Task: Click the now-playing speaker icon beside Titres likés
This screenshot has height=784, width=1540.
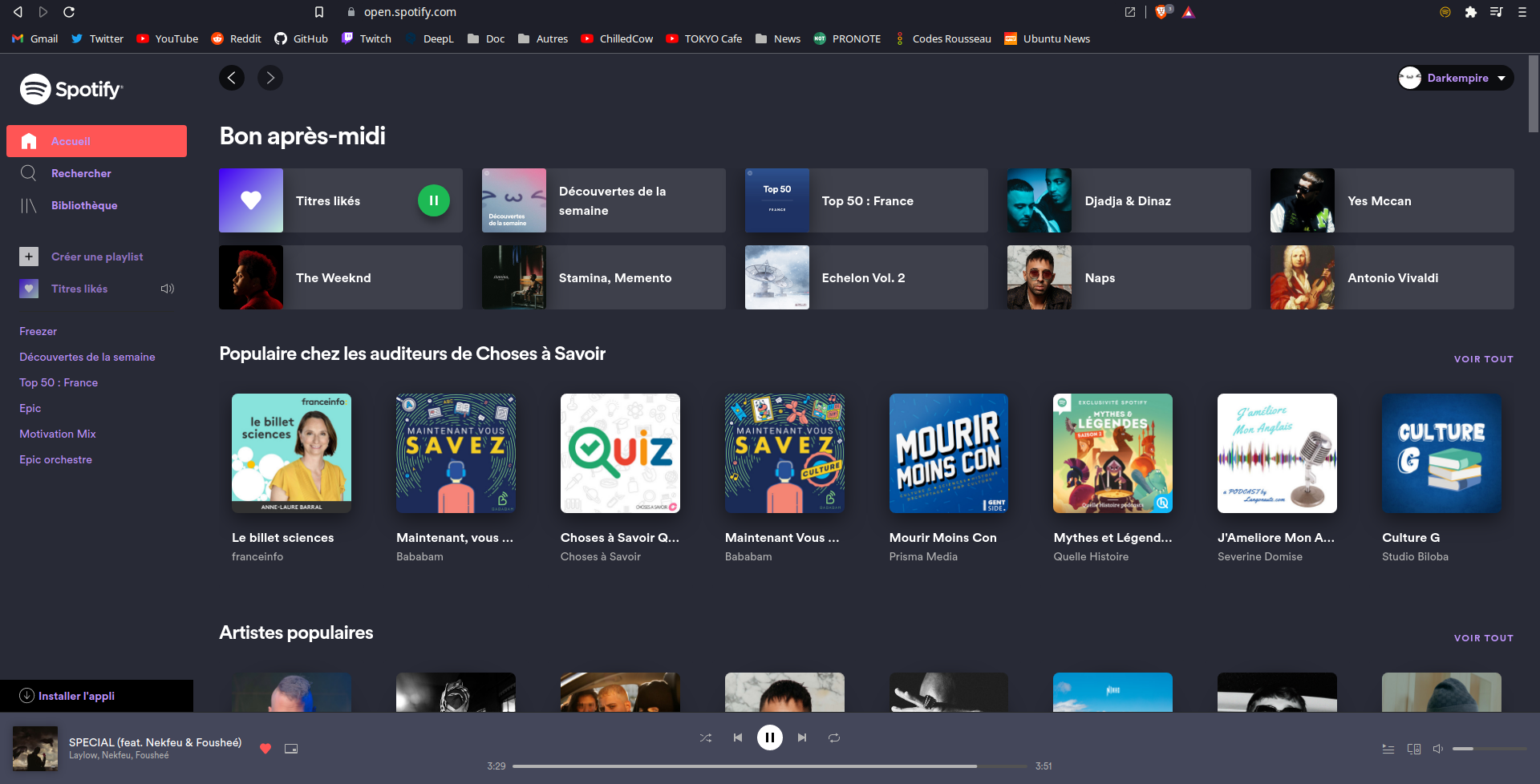Action: coord(168,289)
